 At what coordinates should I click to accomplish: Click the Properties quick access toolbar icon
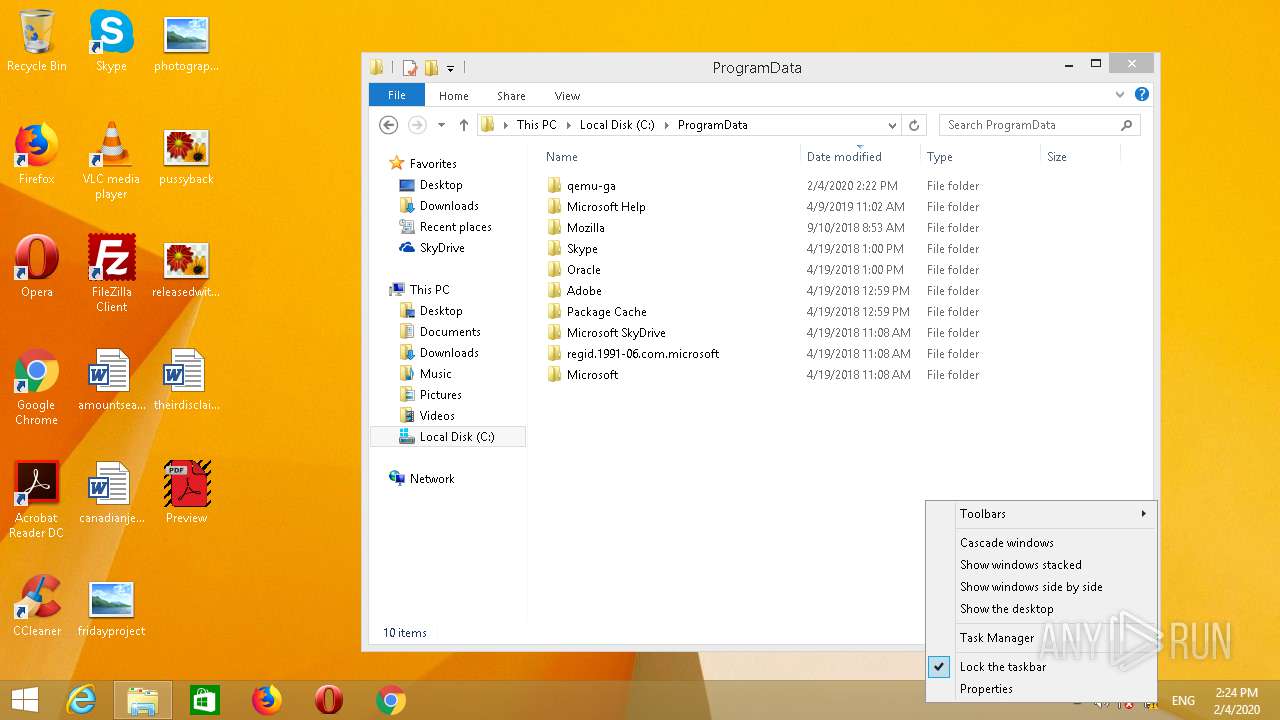pyautogui.click(x=409, y=68)
